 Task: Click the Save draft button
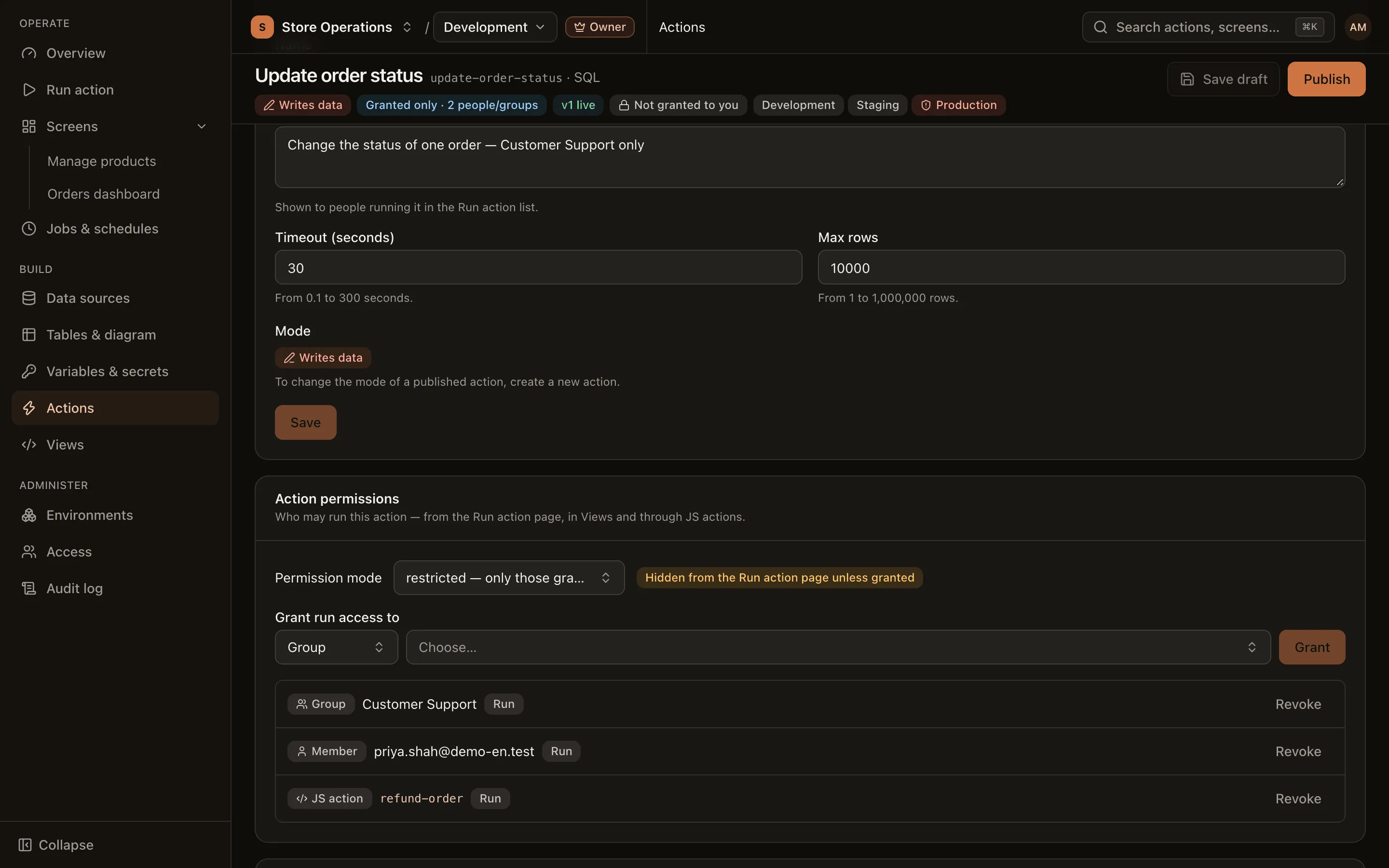click(x=1224, y=79)
